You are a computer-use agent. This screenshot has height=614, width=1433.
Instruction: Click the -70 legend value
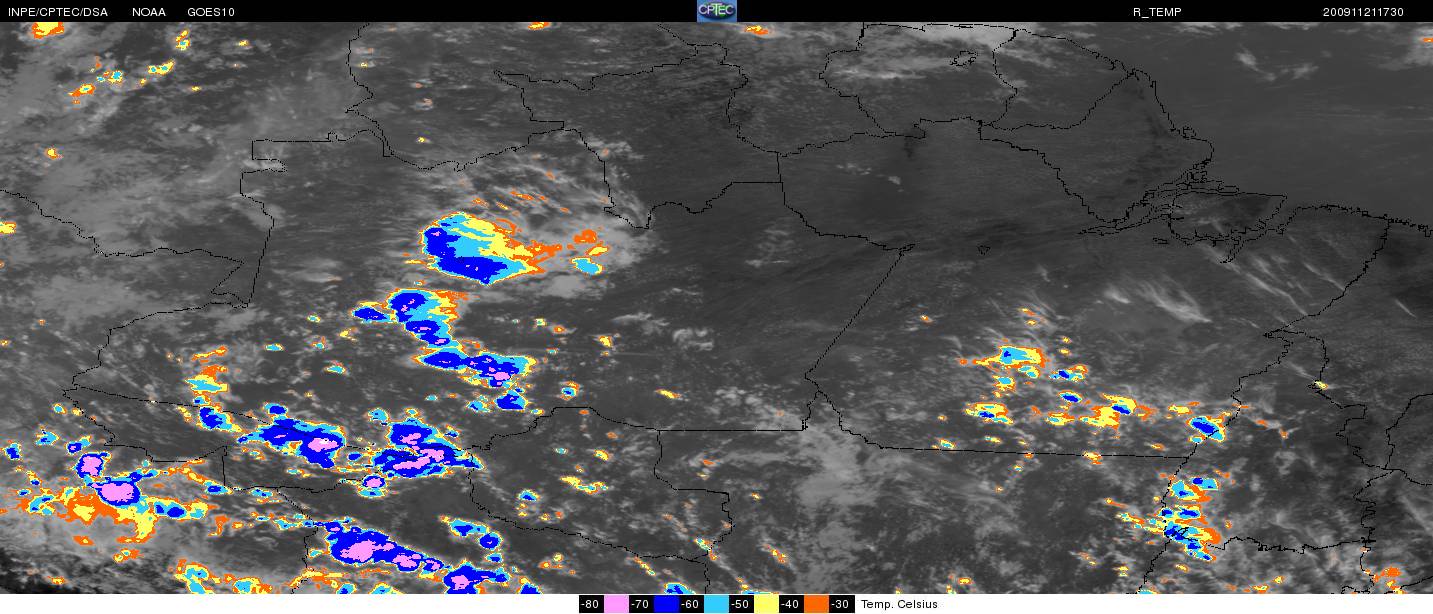click(640, 604)
